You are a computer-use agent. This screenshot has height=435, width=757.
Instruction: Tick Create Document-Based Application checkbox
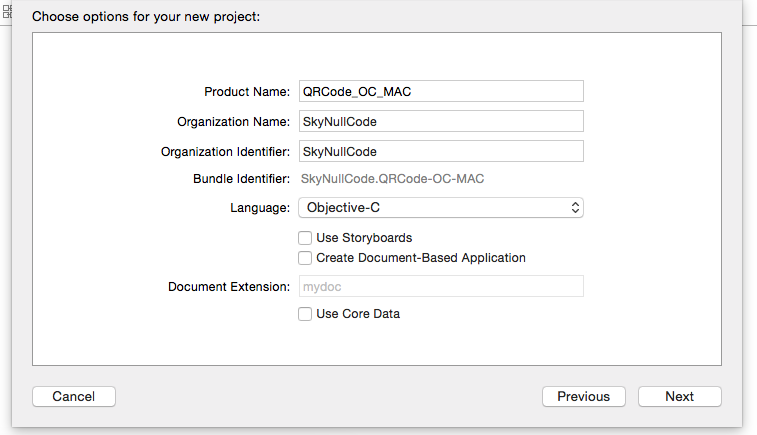point(305,258)
